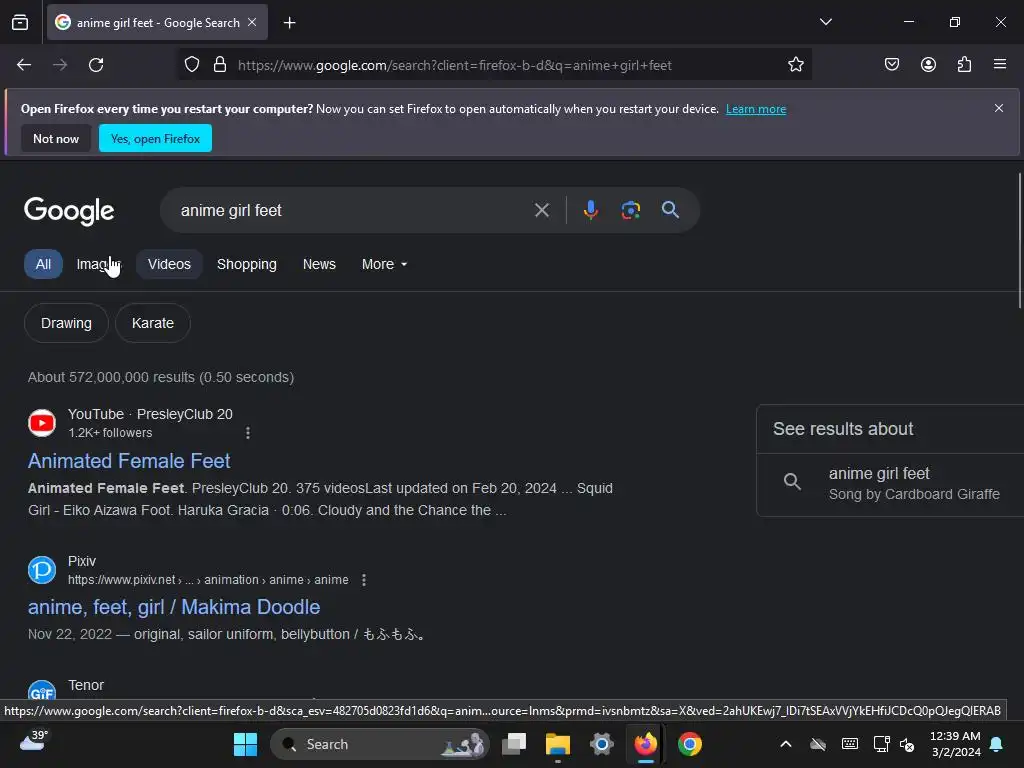Open the Animated Female Feet result
Viewport: 1024px width, 768px height.
(129, 461)
